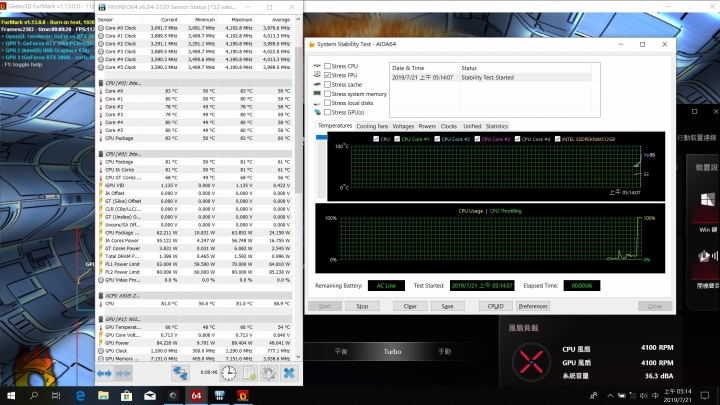Enable the Stress GPU(s) checkbox

[327, 112]
